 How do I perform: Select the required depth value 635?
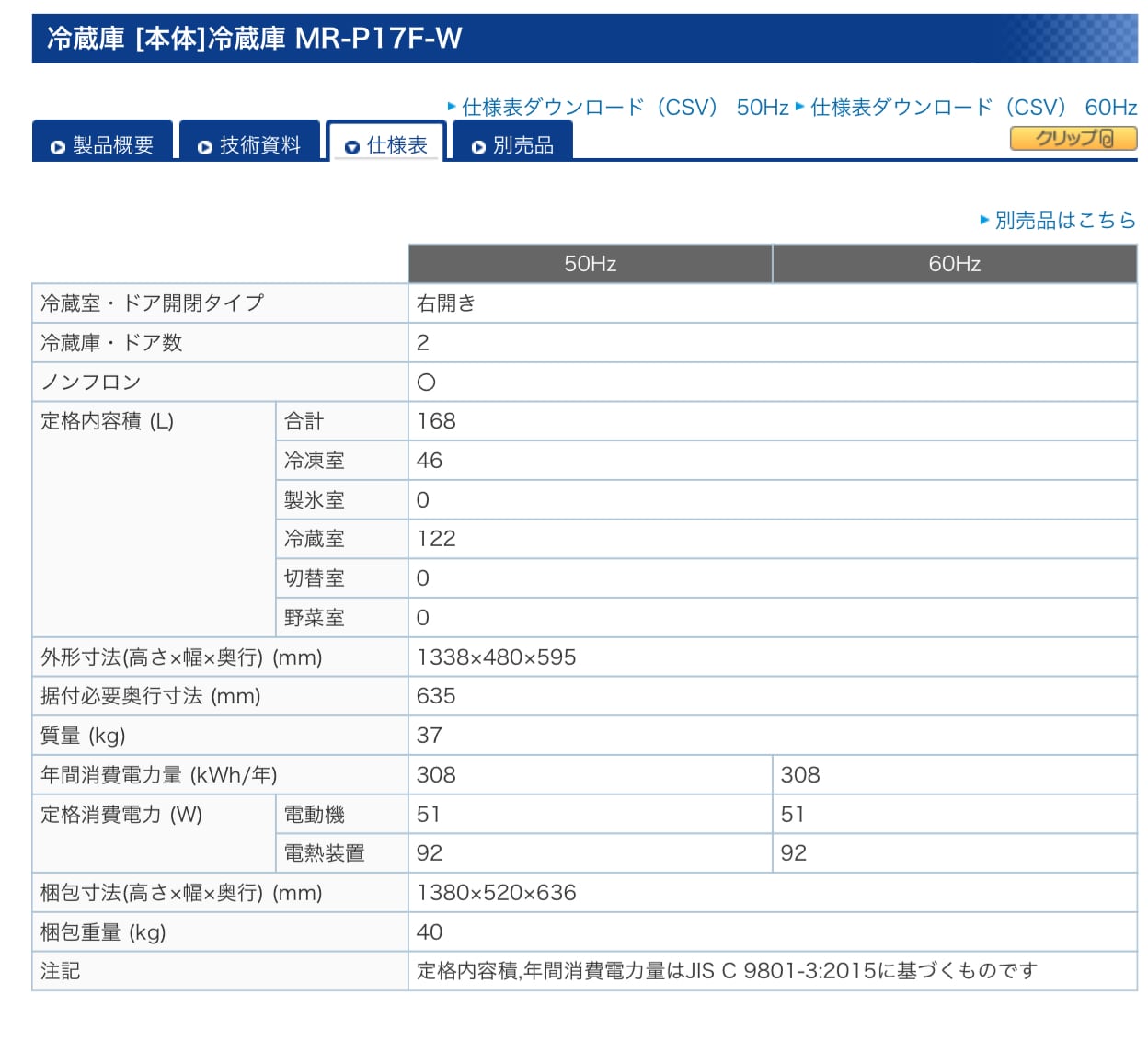[436, 696]
